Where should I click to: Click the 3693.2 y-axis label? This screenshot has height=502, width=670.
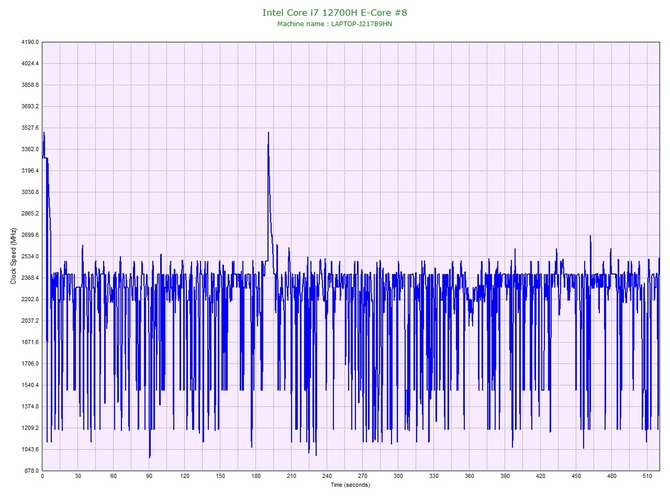[30, 106]
